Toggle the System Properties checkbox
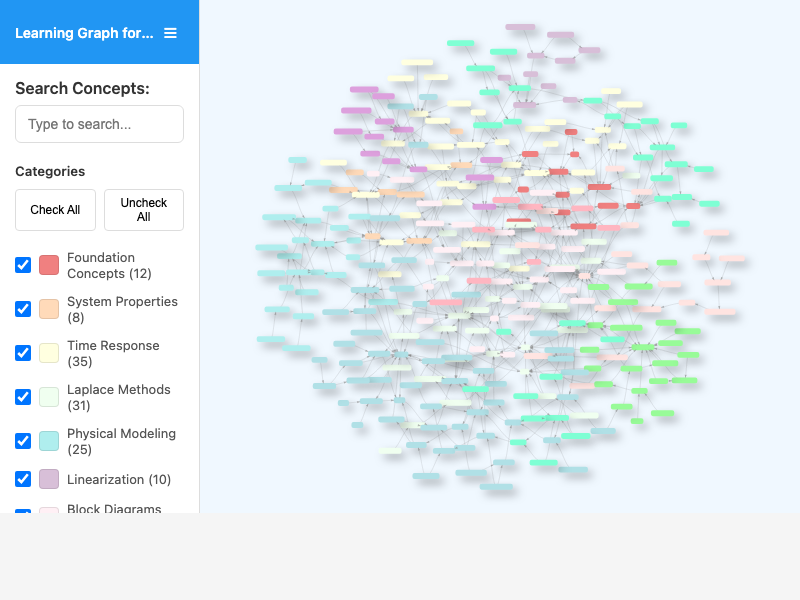Screen dimensions: 800x600 click(23, 309)
